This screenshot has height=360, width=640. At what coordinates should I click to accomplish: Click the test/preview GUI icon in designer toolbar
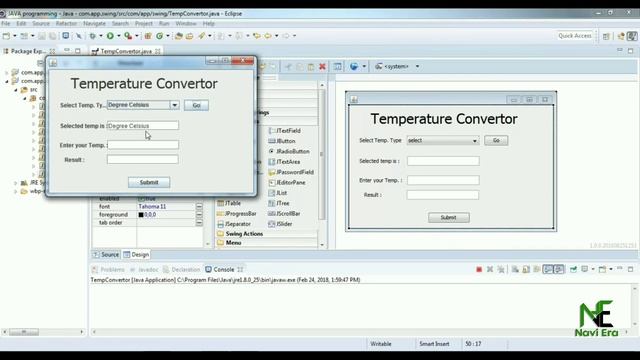338,67
